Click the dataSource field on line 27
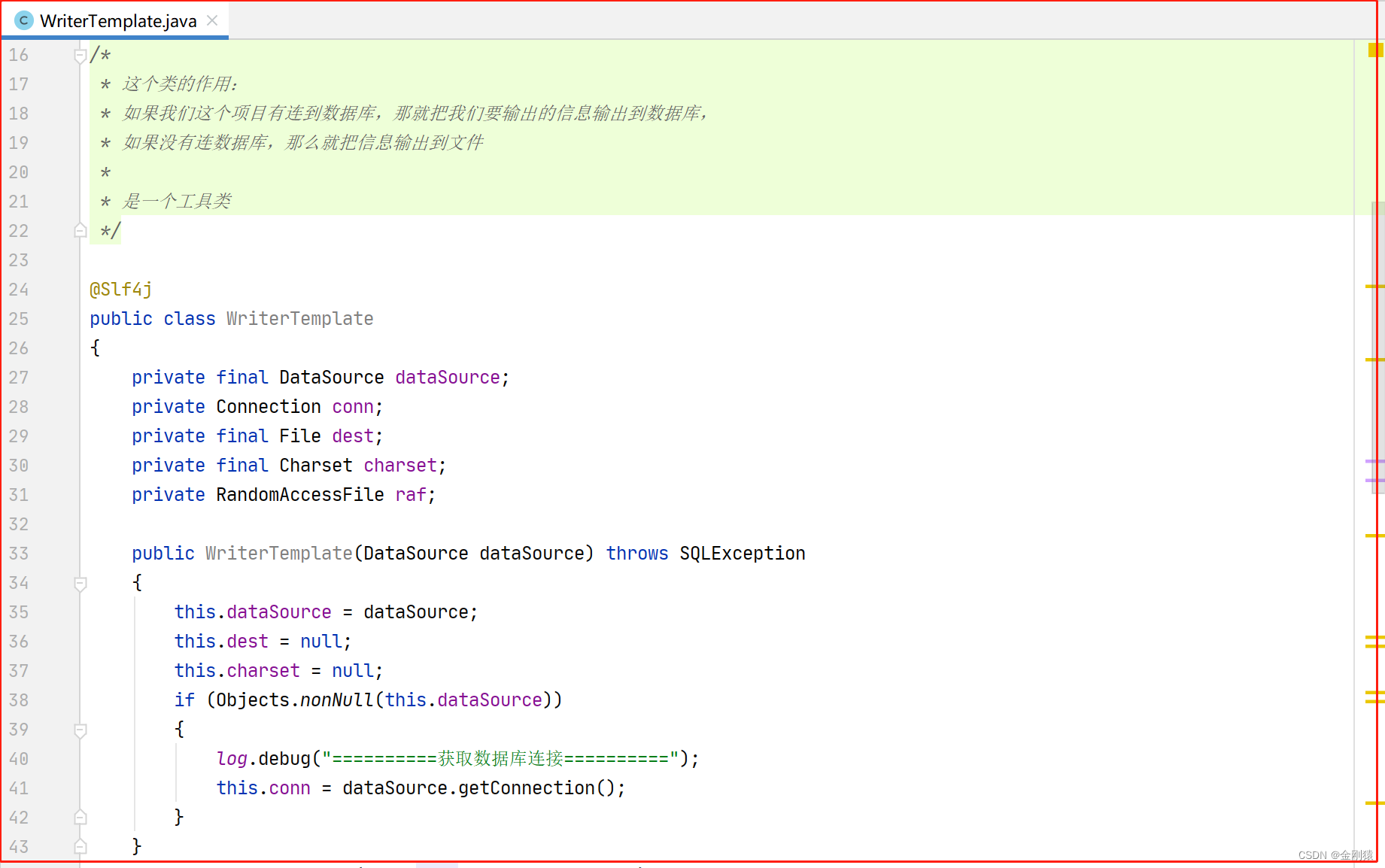Viewport: 1385px width, 868px height. click(x=448, y=378)
